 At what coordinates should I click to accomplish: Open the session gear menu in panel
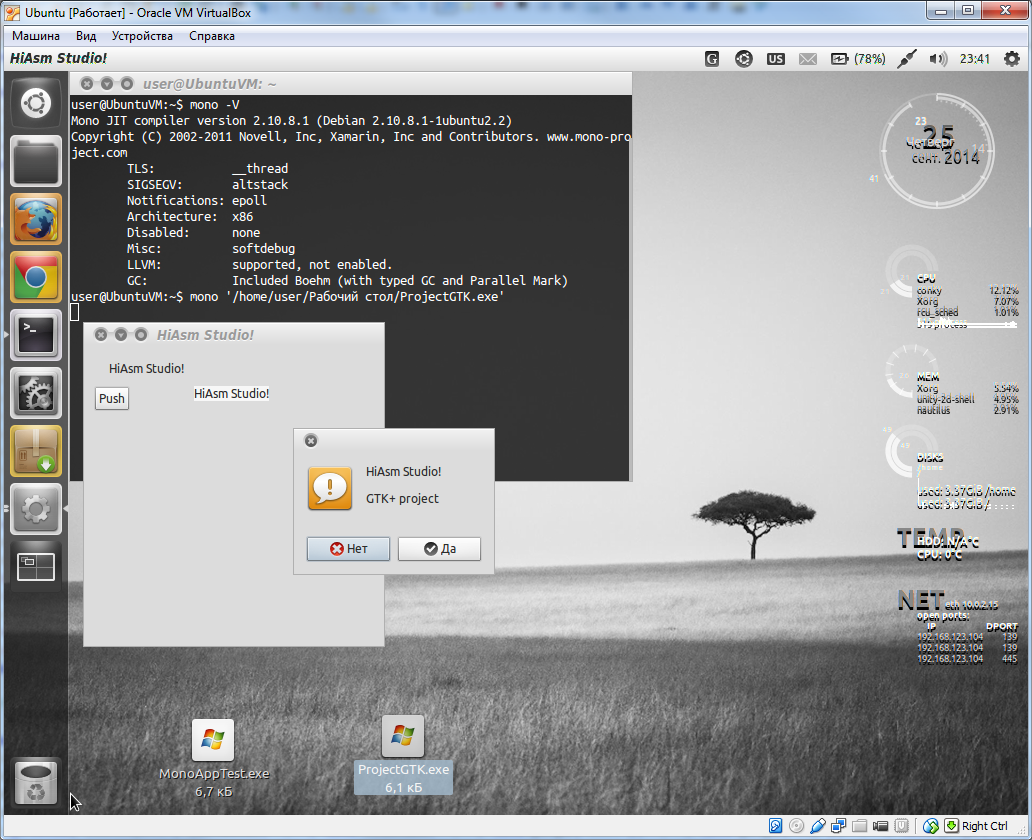(1012, 59)
